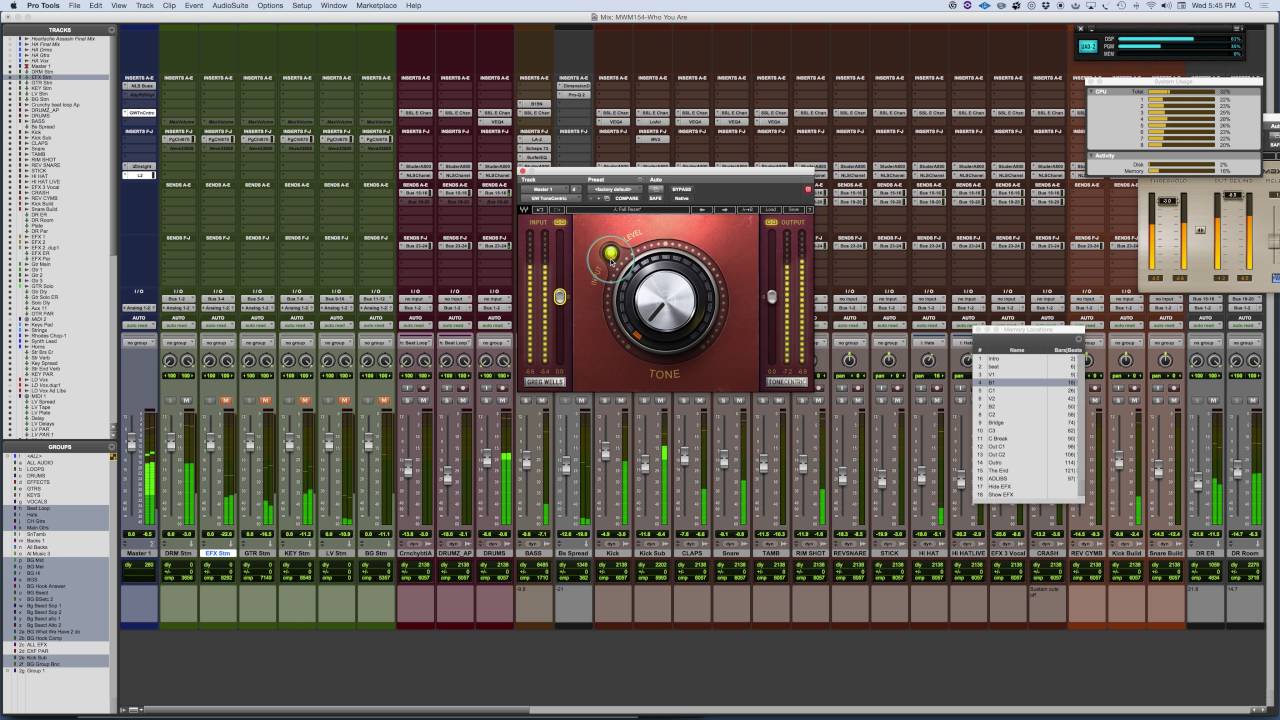Toggle automation SAFE on the plugin
Image resolution: width=1280 pixels, height=720 pixels.
(x=655, y=198)
